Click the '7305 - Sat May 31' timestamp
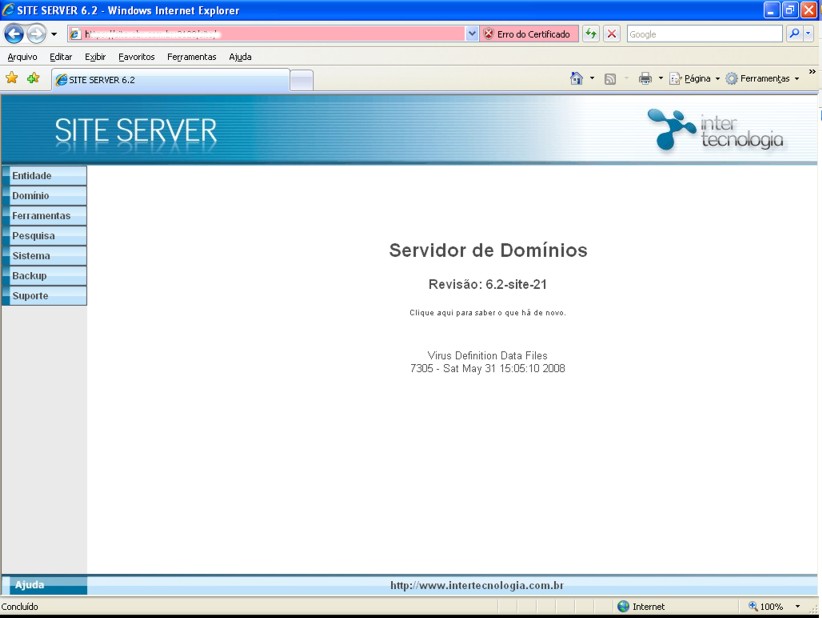Image resolution: width=822 pixels, height=618 pixels. click(488, 368)
